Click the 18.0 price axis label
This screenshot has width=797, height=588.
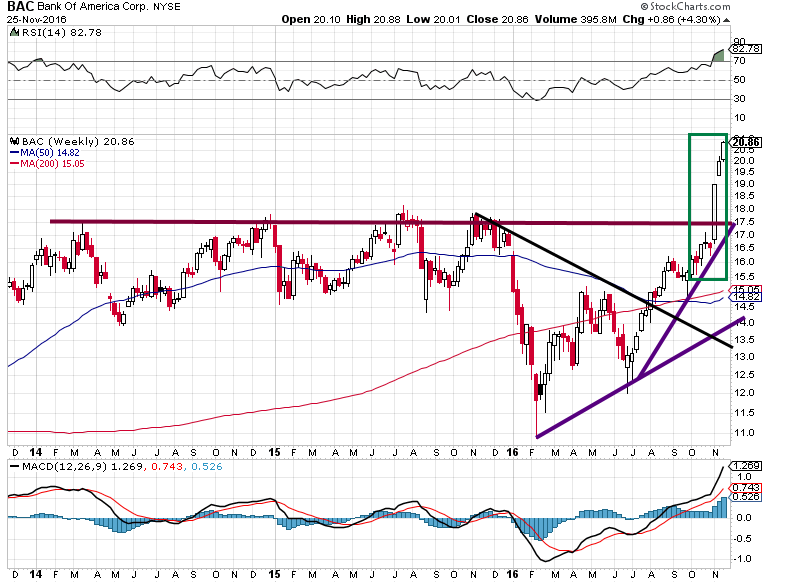[744, 209]
